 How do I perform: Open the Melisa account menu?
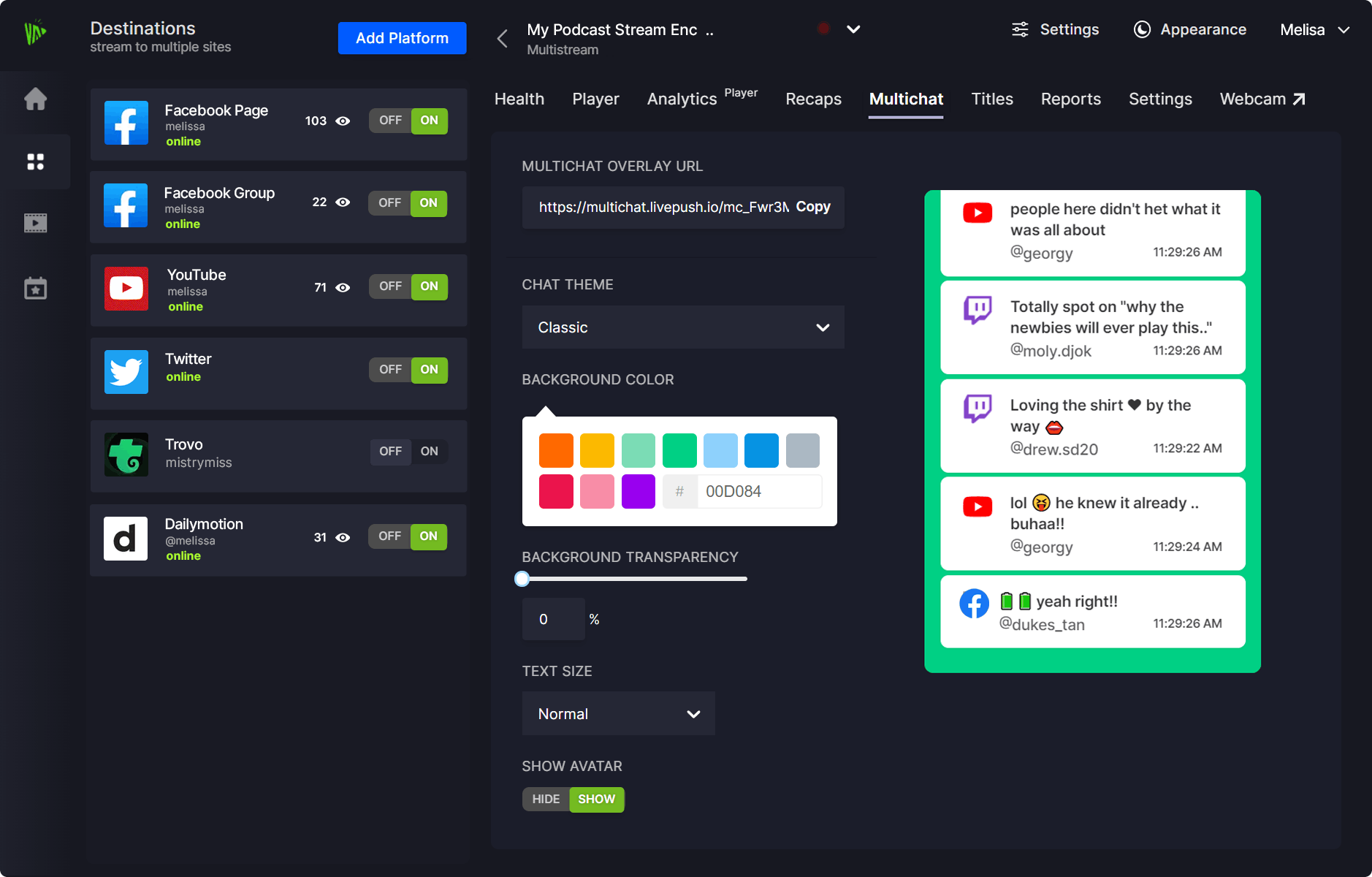(x=1314, y=30)
